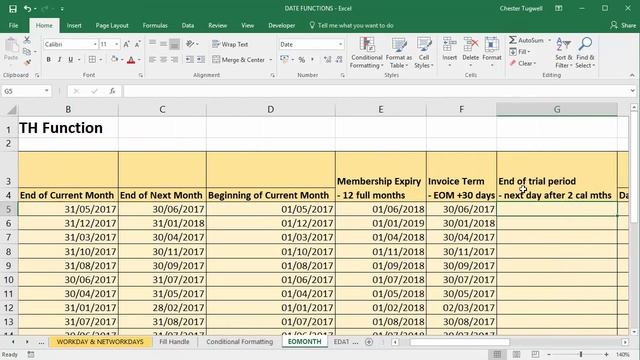The width and height of the screenshot is (640, 360).
Task: Open the font size dropdown
Action: click(x=117, y=44)
